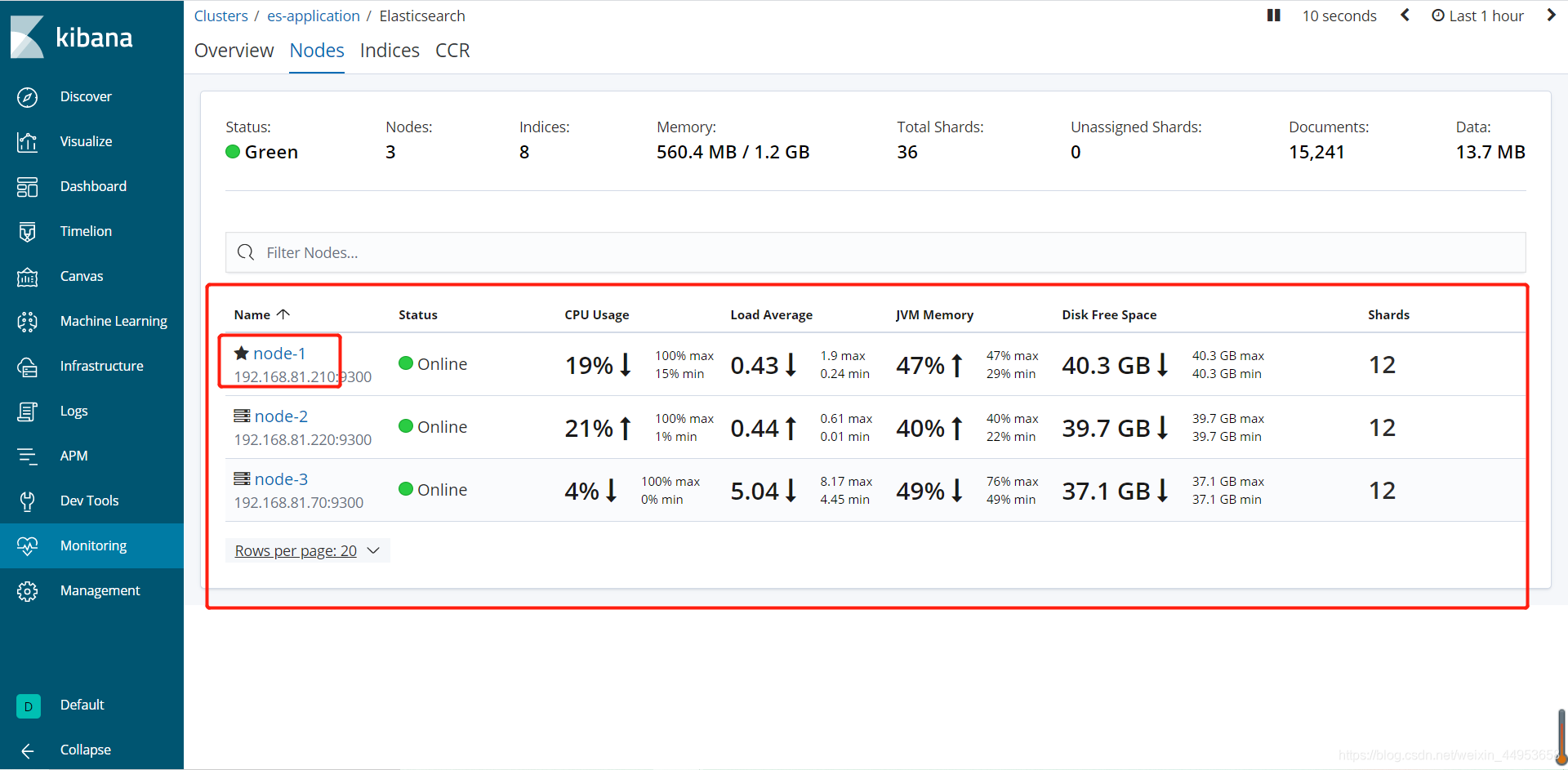Go to es-application breadcrumb

click(314, 16)
